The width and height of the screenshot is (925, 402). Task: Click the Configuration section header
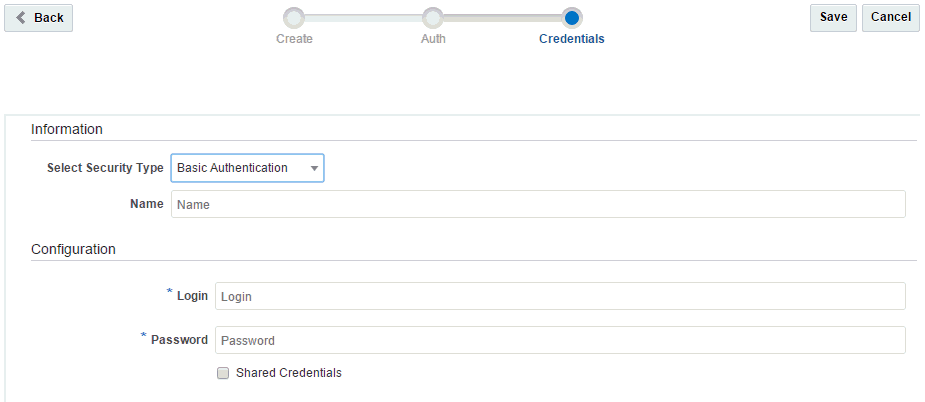click(73, 250)
